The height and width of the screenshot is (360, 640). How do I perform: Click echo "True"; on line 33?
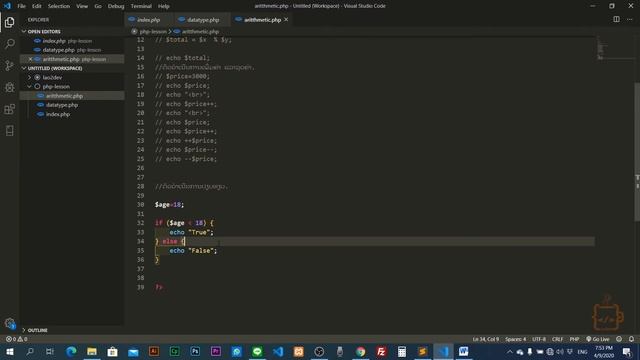point(191,232)
